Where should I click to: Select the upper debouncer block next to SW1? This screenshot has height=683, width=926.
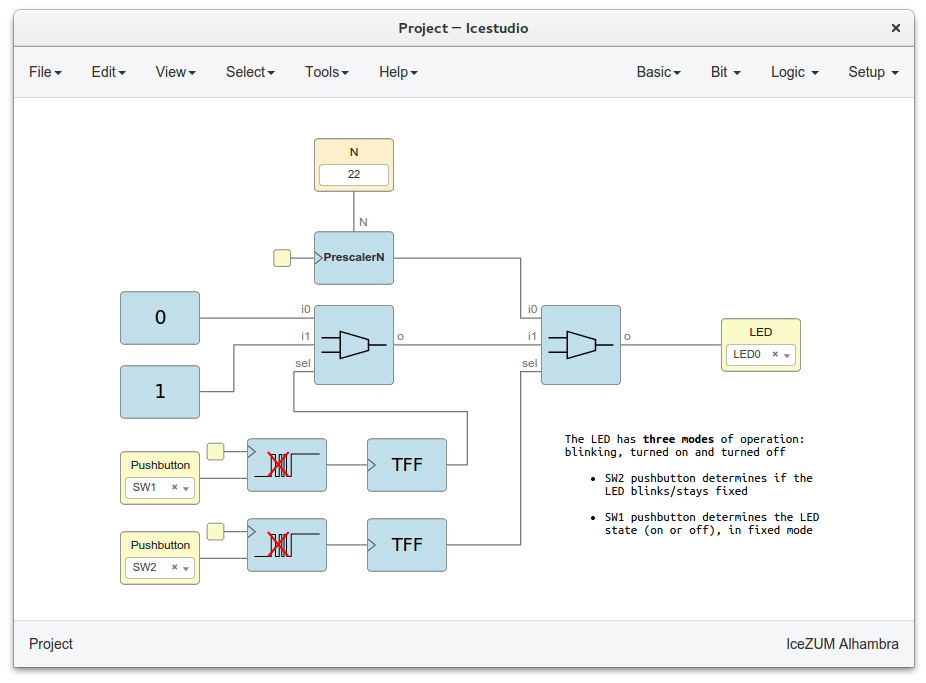pos(286,465)
